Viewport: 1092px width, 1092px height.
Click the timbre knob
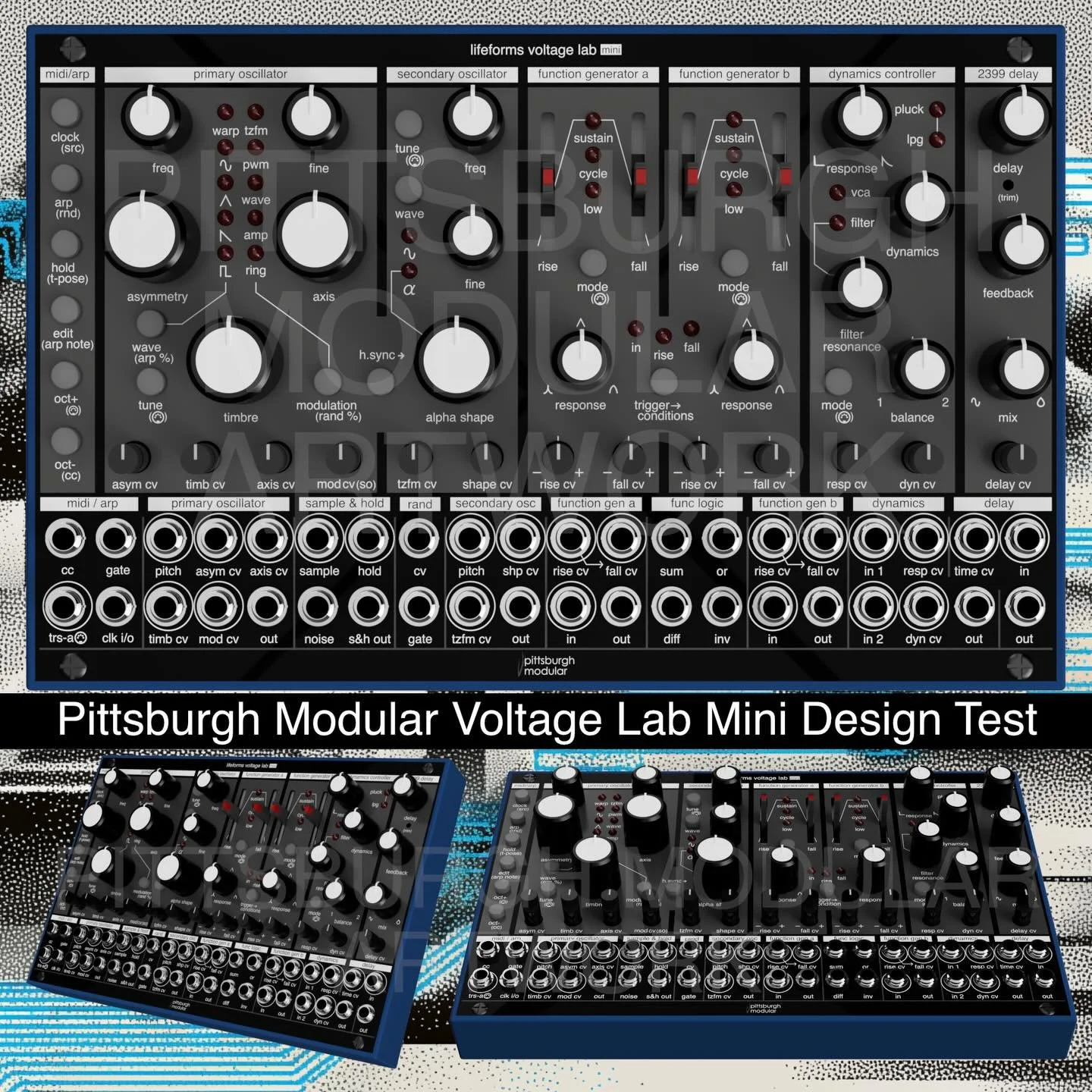pyautogui.click(x=228, y=361)
